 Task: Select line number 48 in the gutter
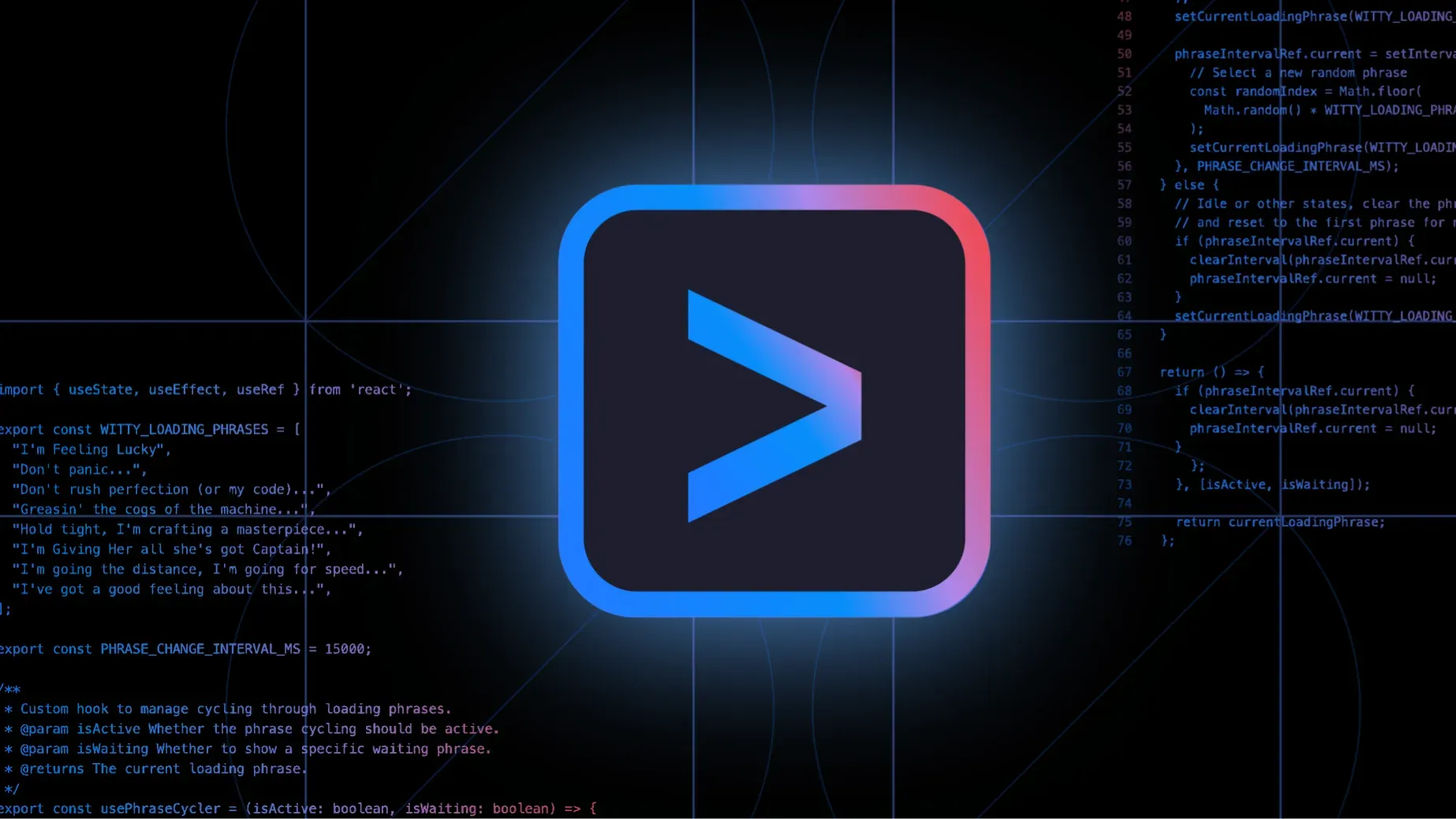point(1124,17)
